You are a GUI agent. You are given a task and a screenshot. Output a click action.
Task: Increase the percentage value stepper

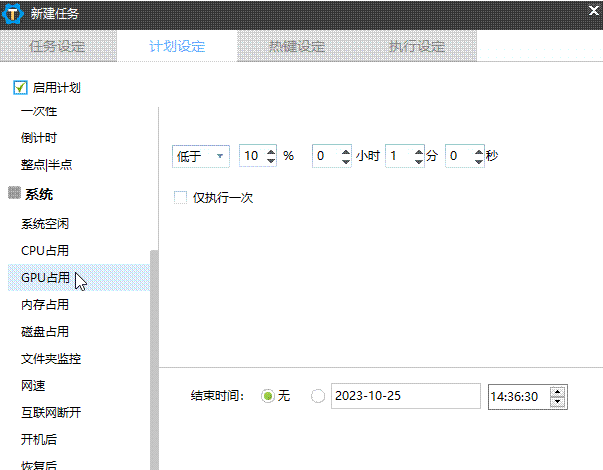[x=269, y=151]
